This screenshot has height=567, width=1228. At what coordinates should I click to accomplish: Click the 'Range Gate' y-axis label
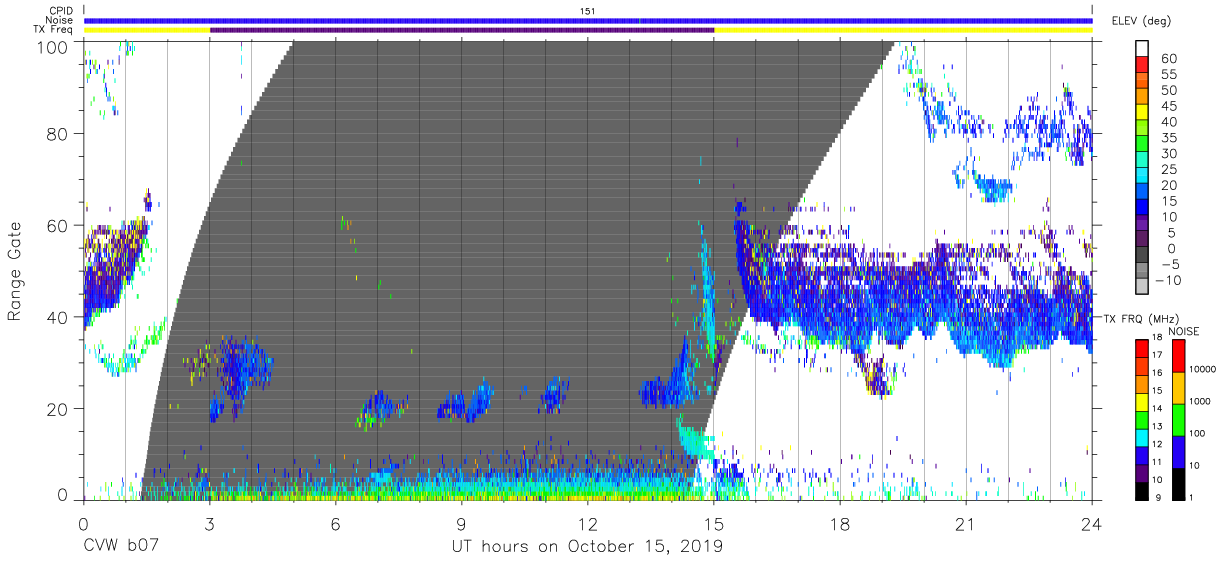[x=15, y=272]
